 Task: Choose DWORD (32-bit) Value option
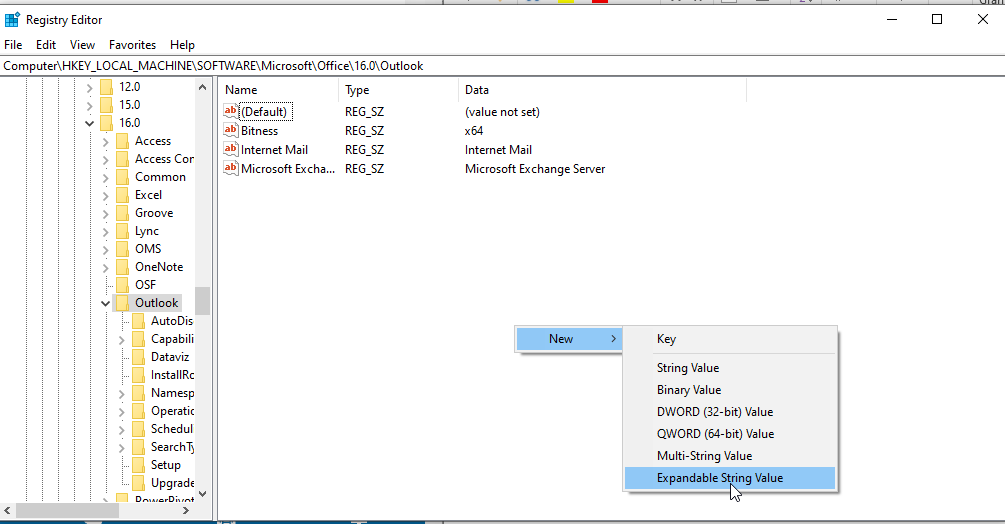coord(730,412)
